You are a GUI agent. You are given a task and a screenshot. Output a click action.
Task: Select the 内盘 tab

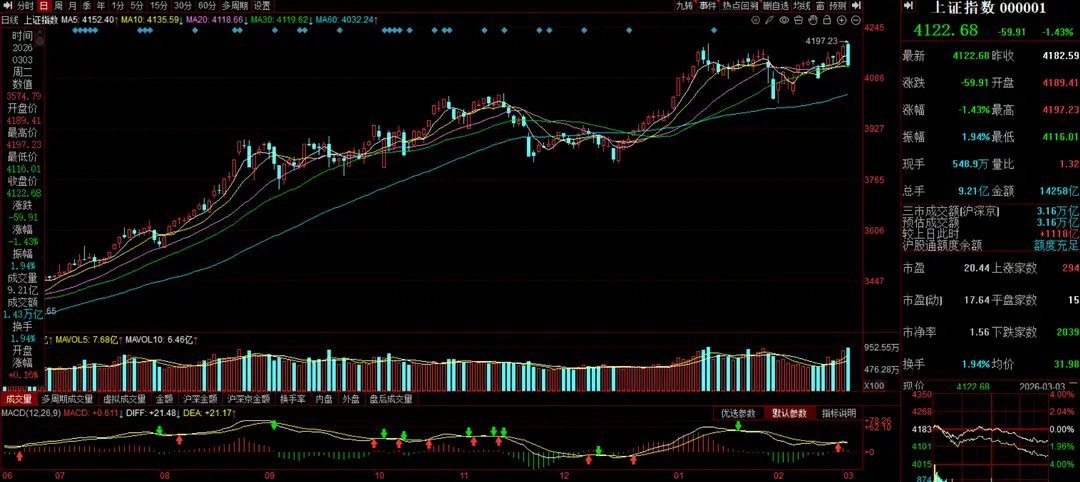click(x=324, y=399)
